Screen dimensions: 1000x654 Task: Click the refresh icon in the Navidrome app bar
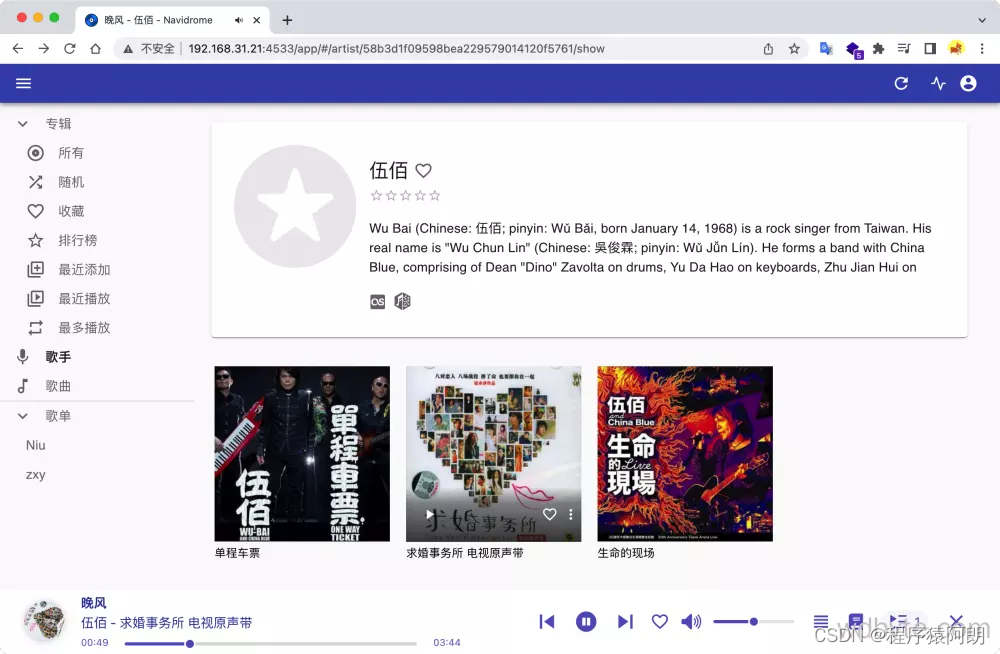(901, 84)
